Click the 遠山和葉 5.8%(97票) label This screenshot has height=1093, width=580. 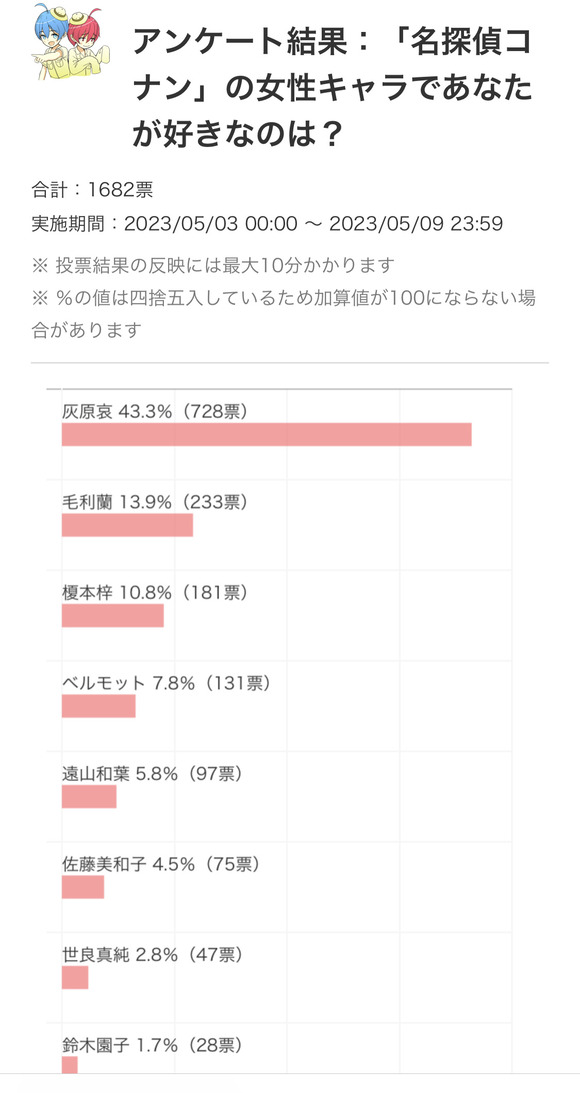click(x=152, y=774)
